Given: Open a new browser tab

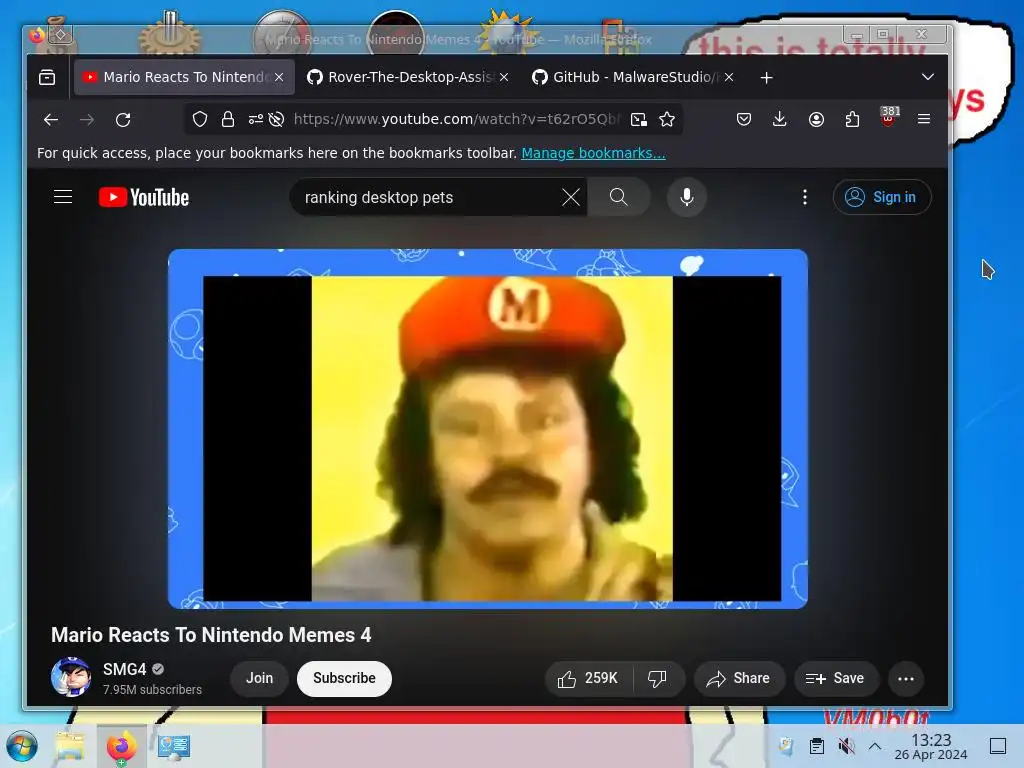Looking at the screenshot, I should click(767, 78).
